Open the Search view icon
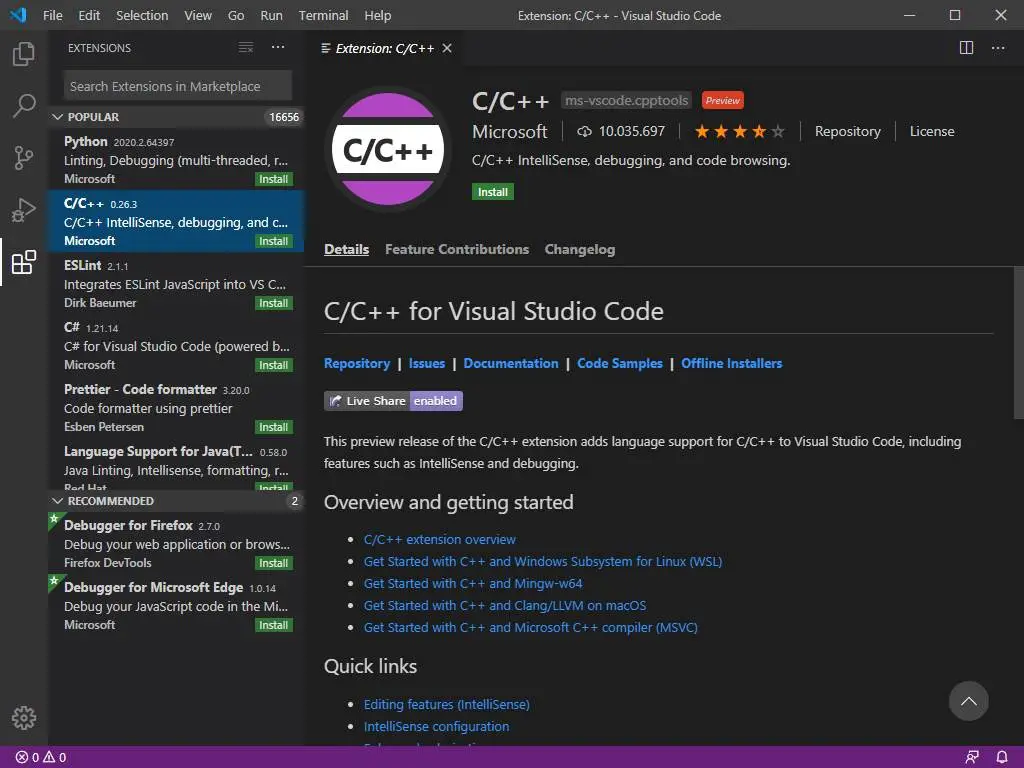 pos(24,106)
